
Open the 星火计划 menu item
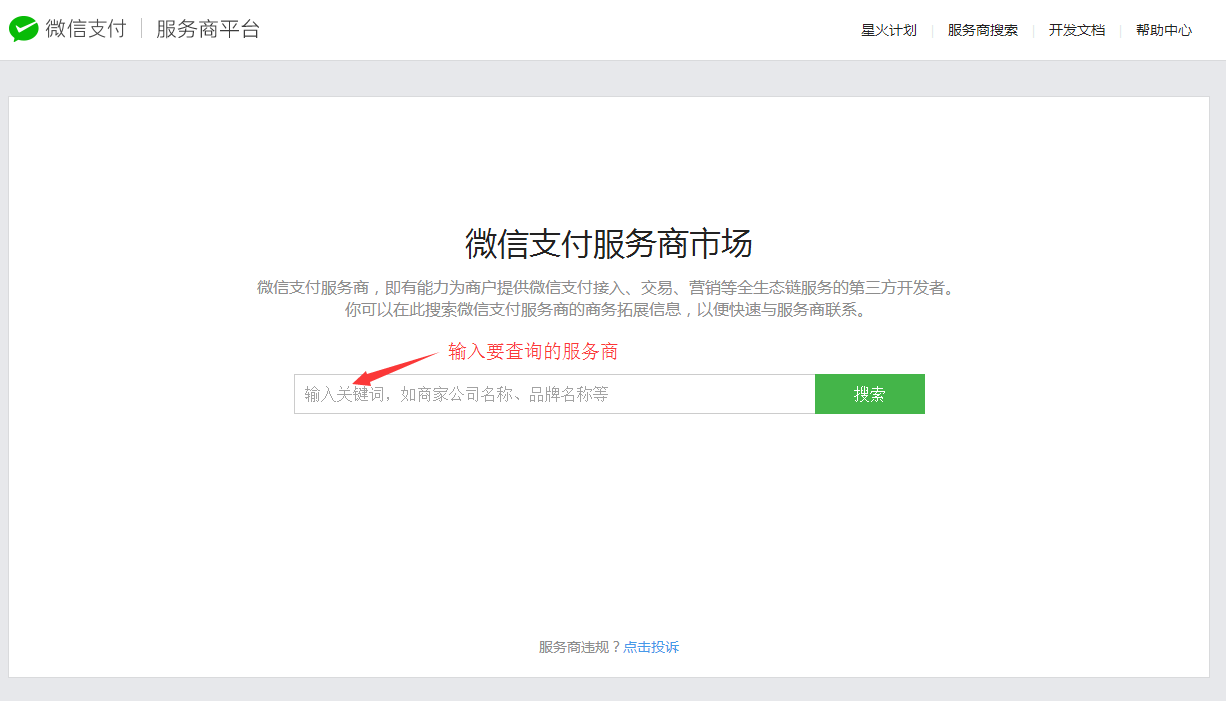point(888,30)
